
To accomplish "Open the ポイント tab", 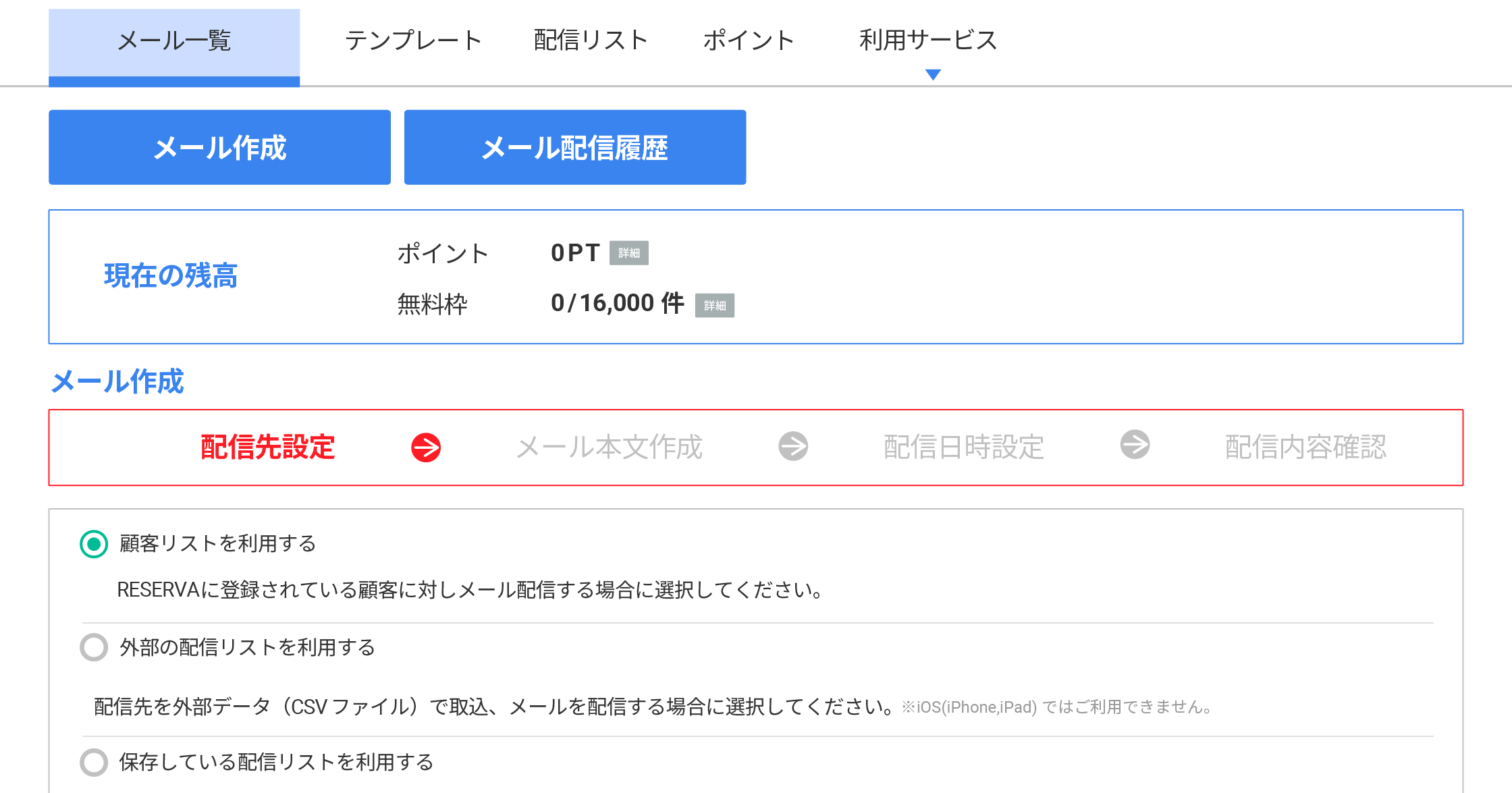I will [x=749, y=40].
